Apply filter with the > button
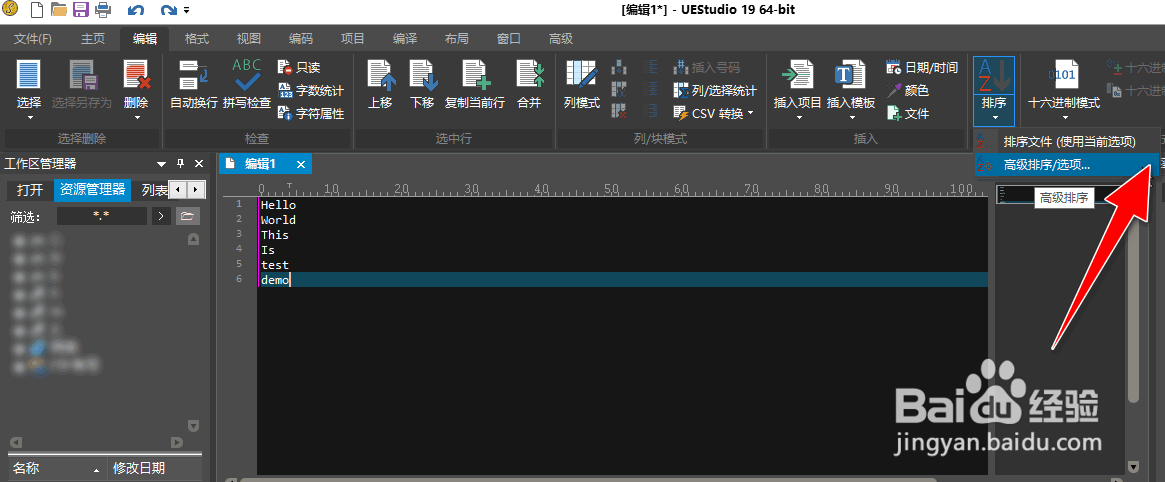Viewport: 1165px width, 482px height. (x=161, y=216)
